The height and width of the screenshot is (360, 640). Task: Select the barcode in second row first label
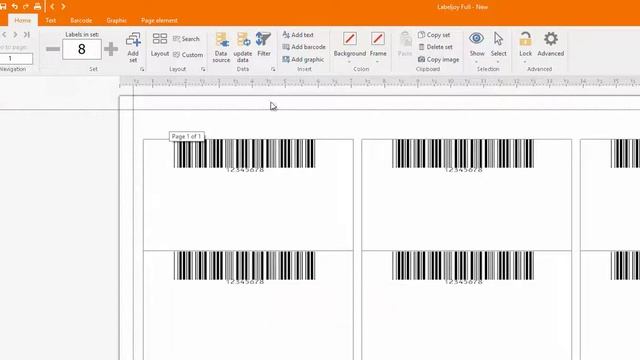(x=244, y=268)
